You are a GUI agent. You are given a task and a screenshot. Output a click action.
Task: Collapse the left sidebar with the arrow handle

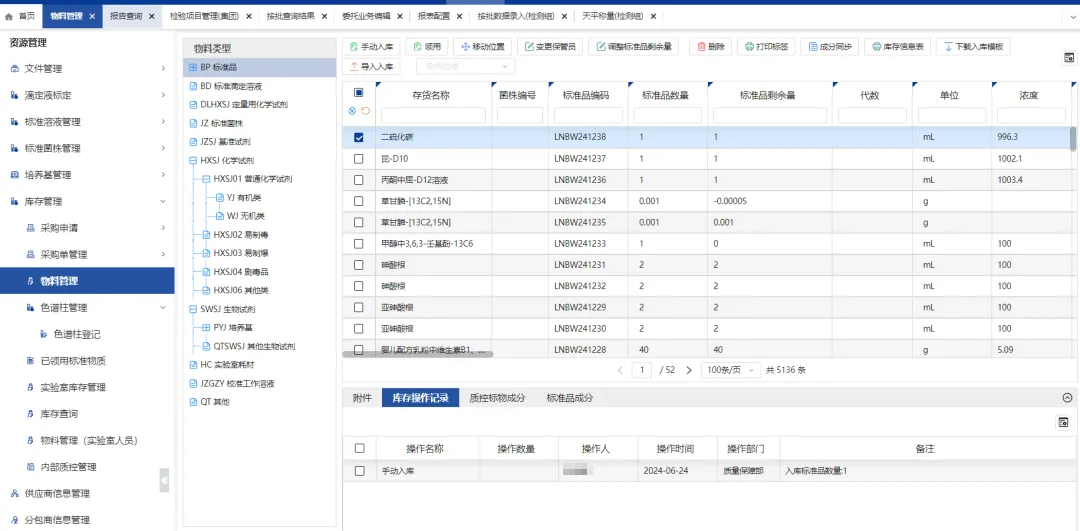tap(164, 481)
